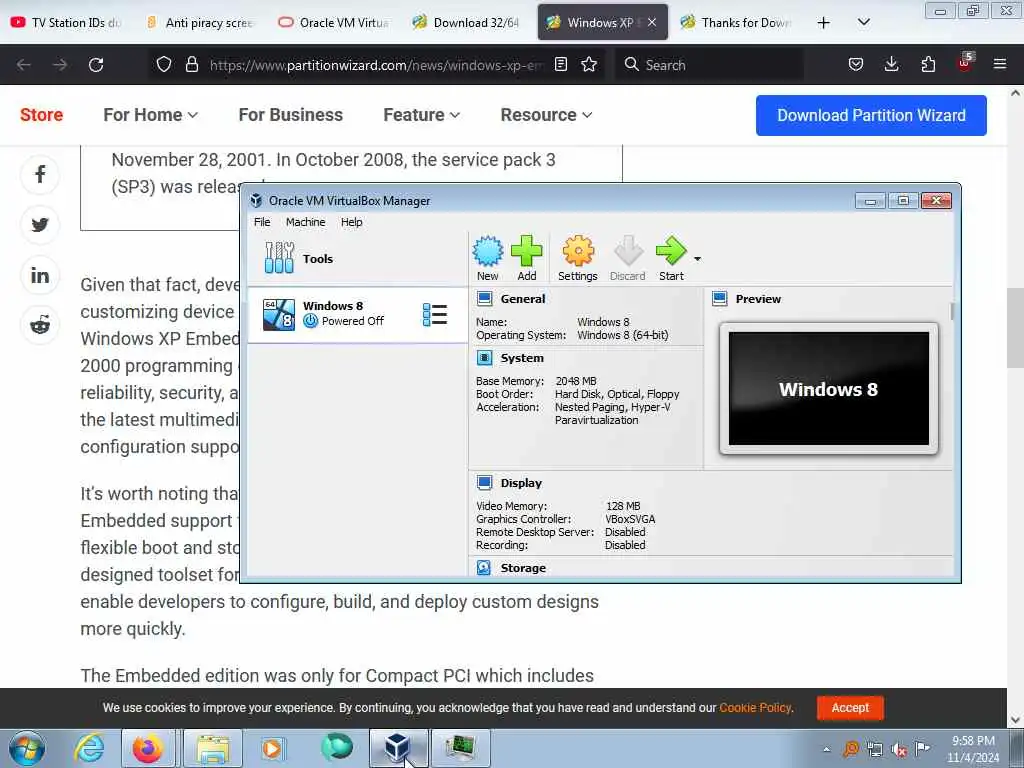1024x768 pixels.
Task: Open the For Business link
Action: (x=291, y=115)
